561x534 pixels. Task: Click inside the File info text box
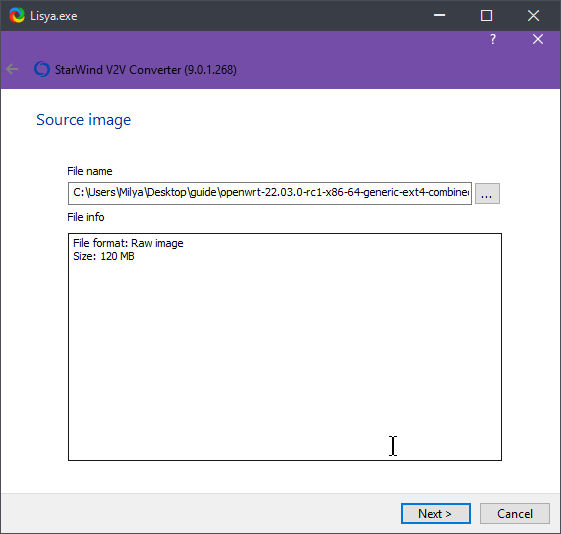(285, 347)
